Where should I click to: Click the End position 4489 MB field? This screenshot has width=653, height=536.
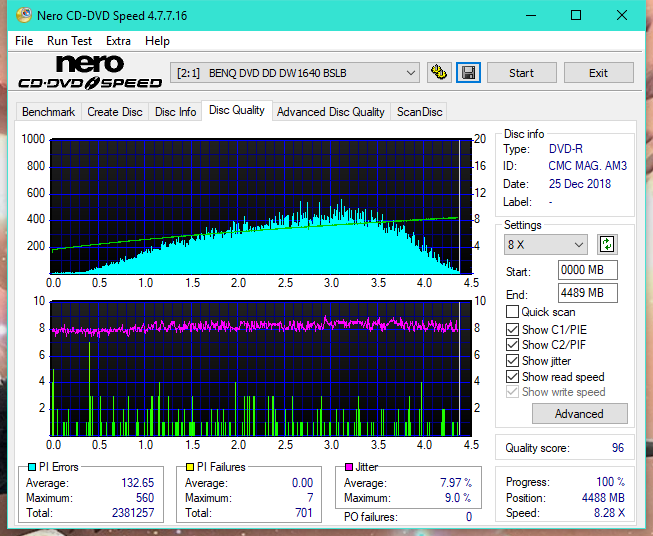tap(588, 293)
